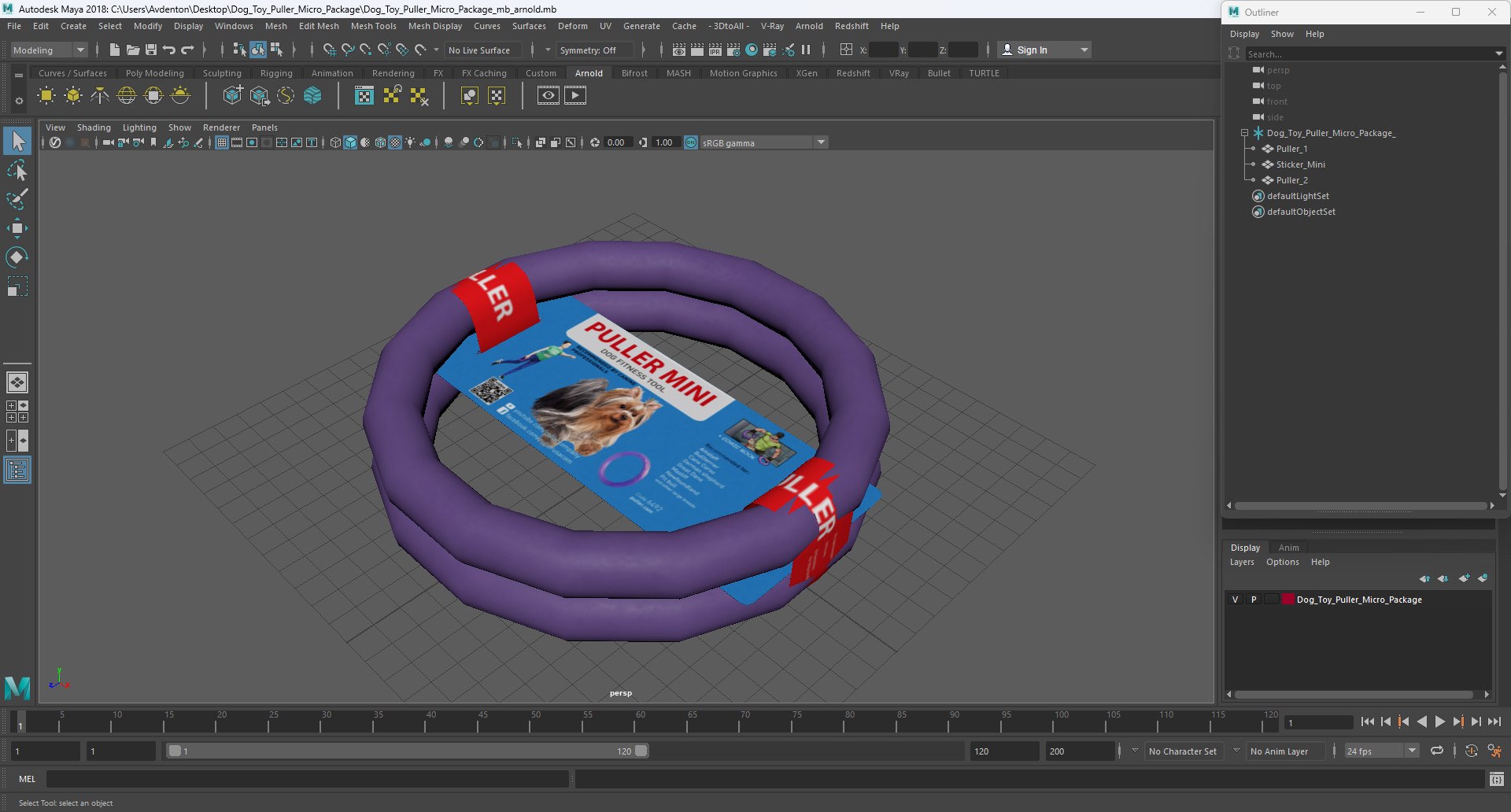
Task: Collapse the Dog_Toy_Puller_Micro_Package_ group in Outliner
Action: click(1244, 133)
